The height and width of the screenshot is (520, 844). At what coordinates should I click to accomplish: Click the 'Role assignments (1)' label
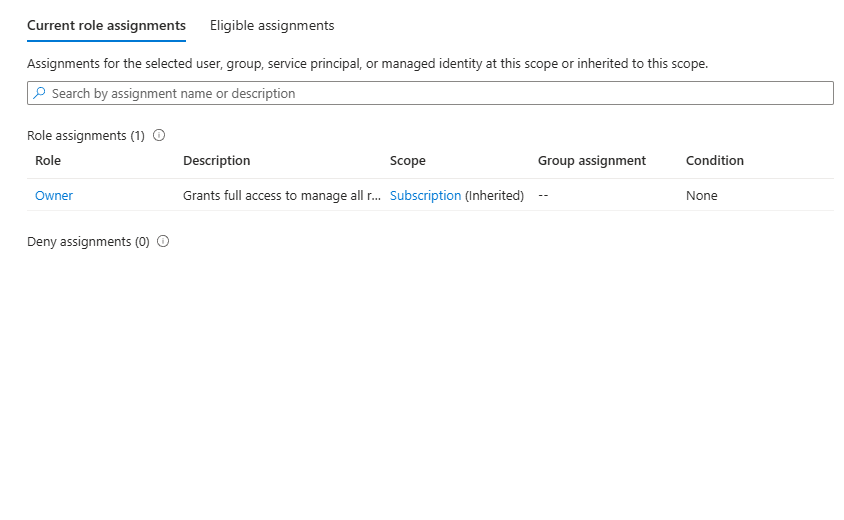click(x=86, y=136)
